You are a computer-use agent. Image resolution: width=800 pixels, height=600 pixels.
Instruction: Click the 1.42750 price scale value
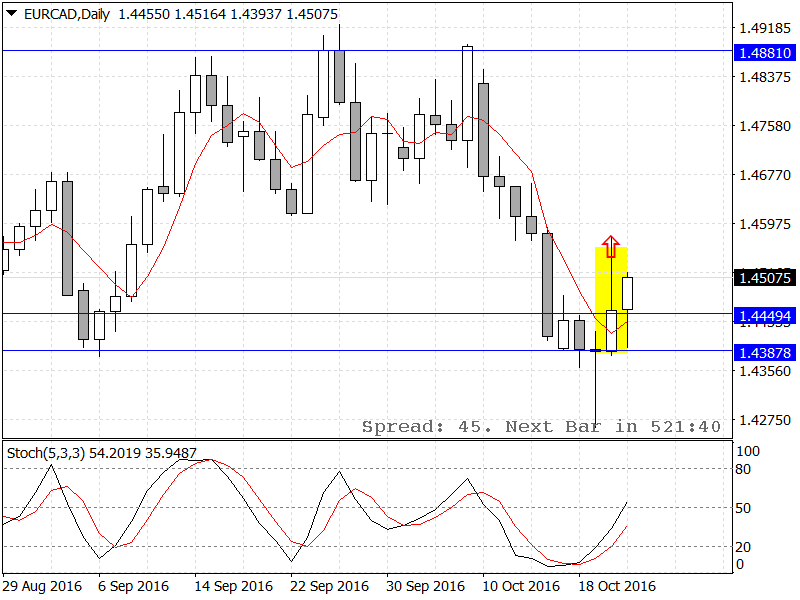pos(765,420)
